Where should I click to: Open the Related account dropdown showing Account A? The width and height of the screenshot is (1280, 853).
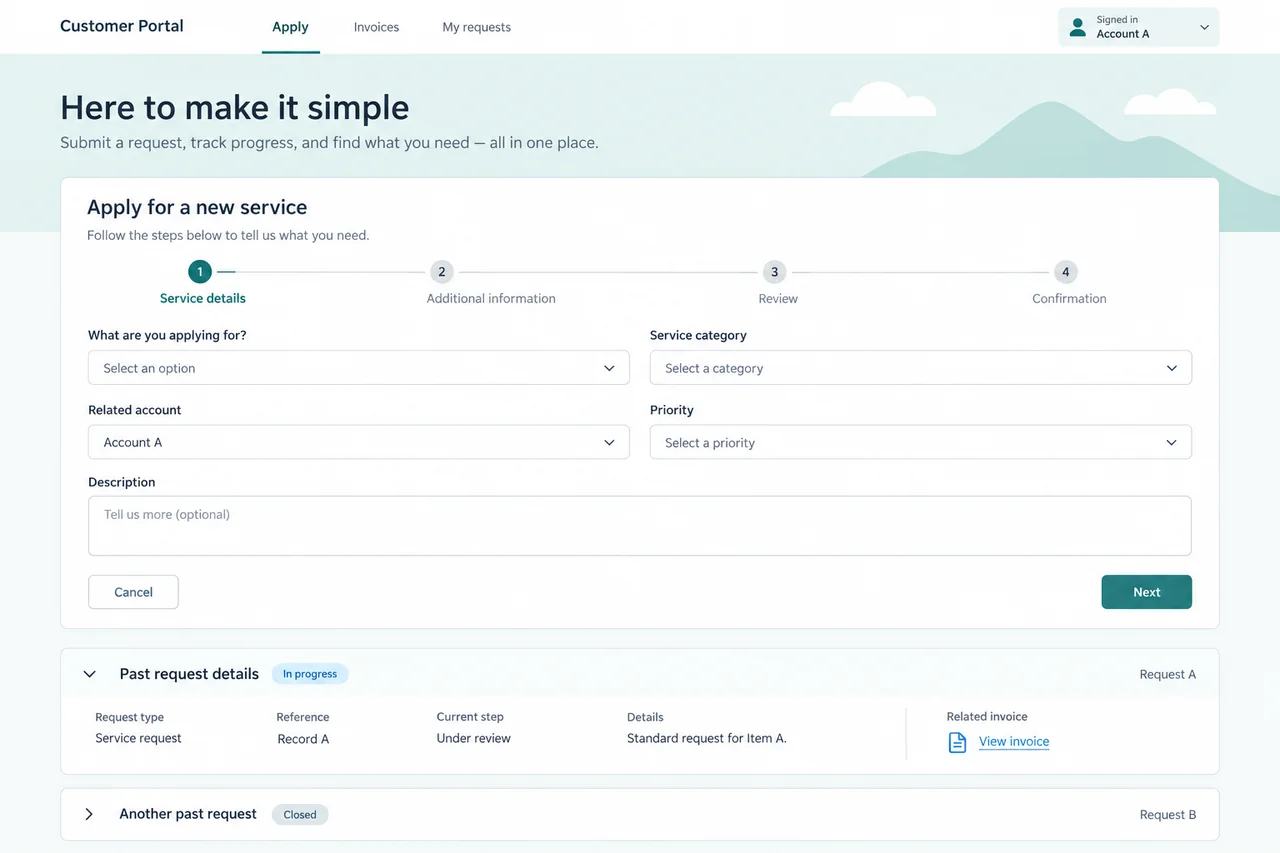(x=359, y=442)
